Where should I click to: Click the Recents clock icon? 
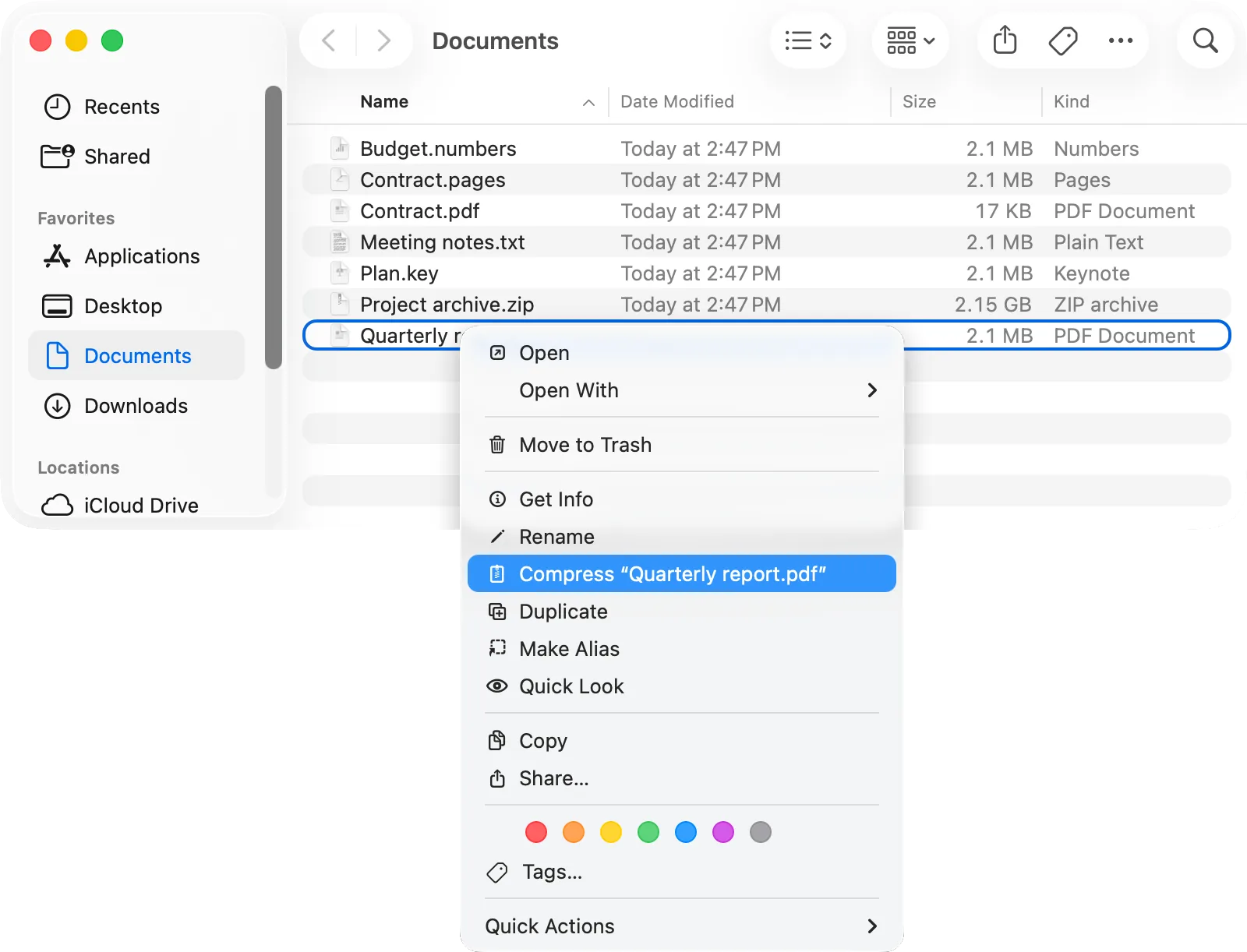point(57,107)
